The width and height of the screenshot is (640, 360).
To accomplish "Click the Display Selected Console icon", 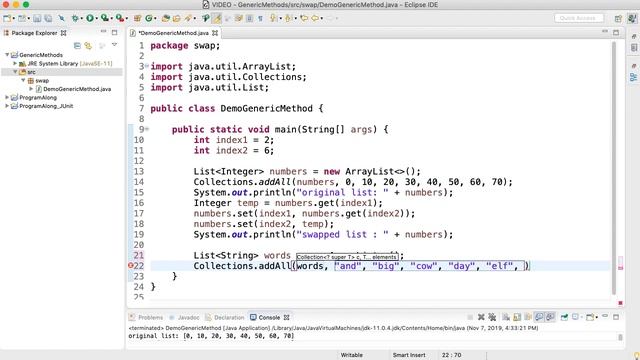I will (x=576, y=317).
